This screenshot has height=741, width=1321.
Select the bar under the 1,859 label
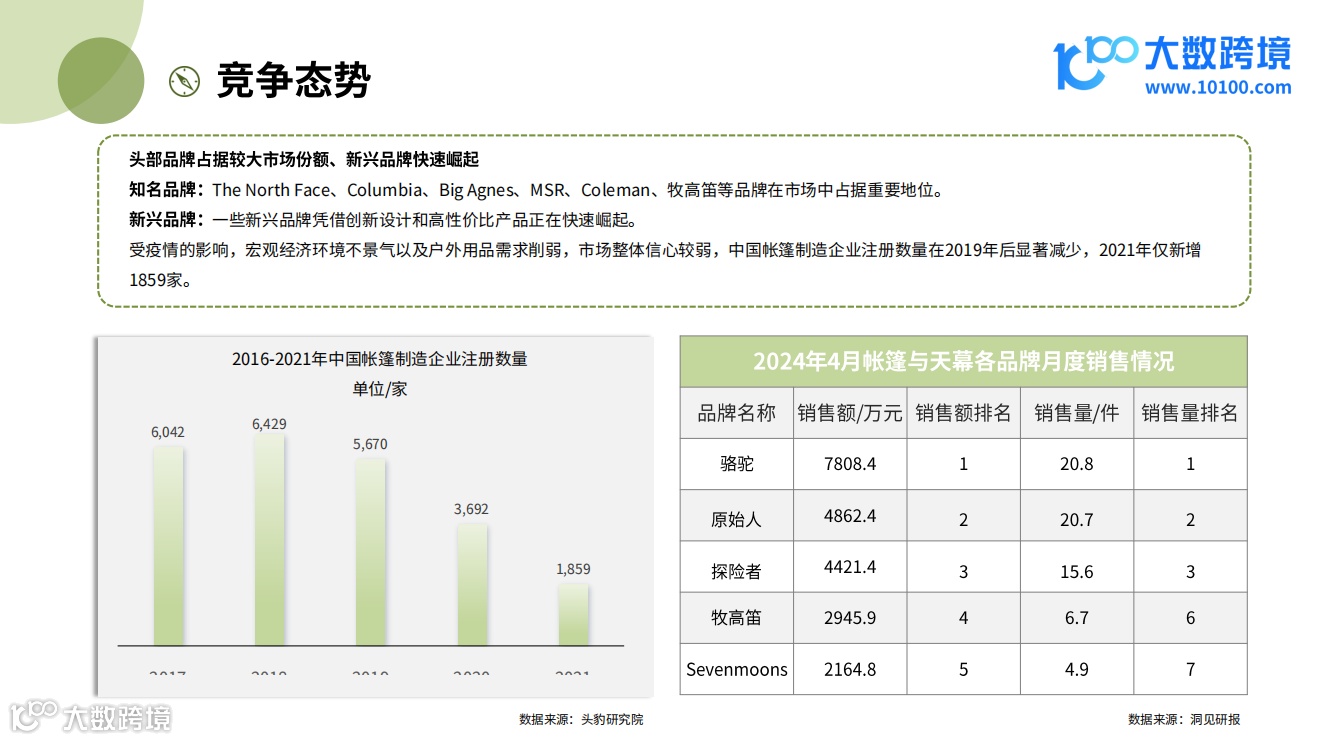[x=573, y=615]
